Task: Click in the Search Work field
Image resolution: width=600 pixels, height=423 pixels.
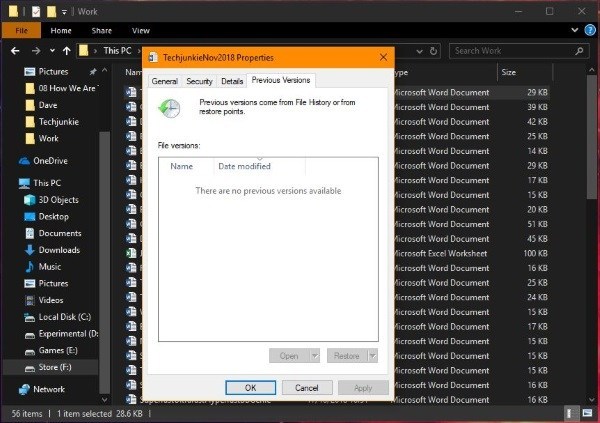Action: click(x=513, y=51)
